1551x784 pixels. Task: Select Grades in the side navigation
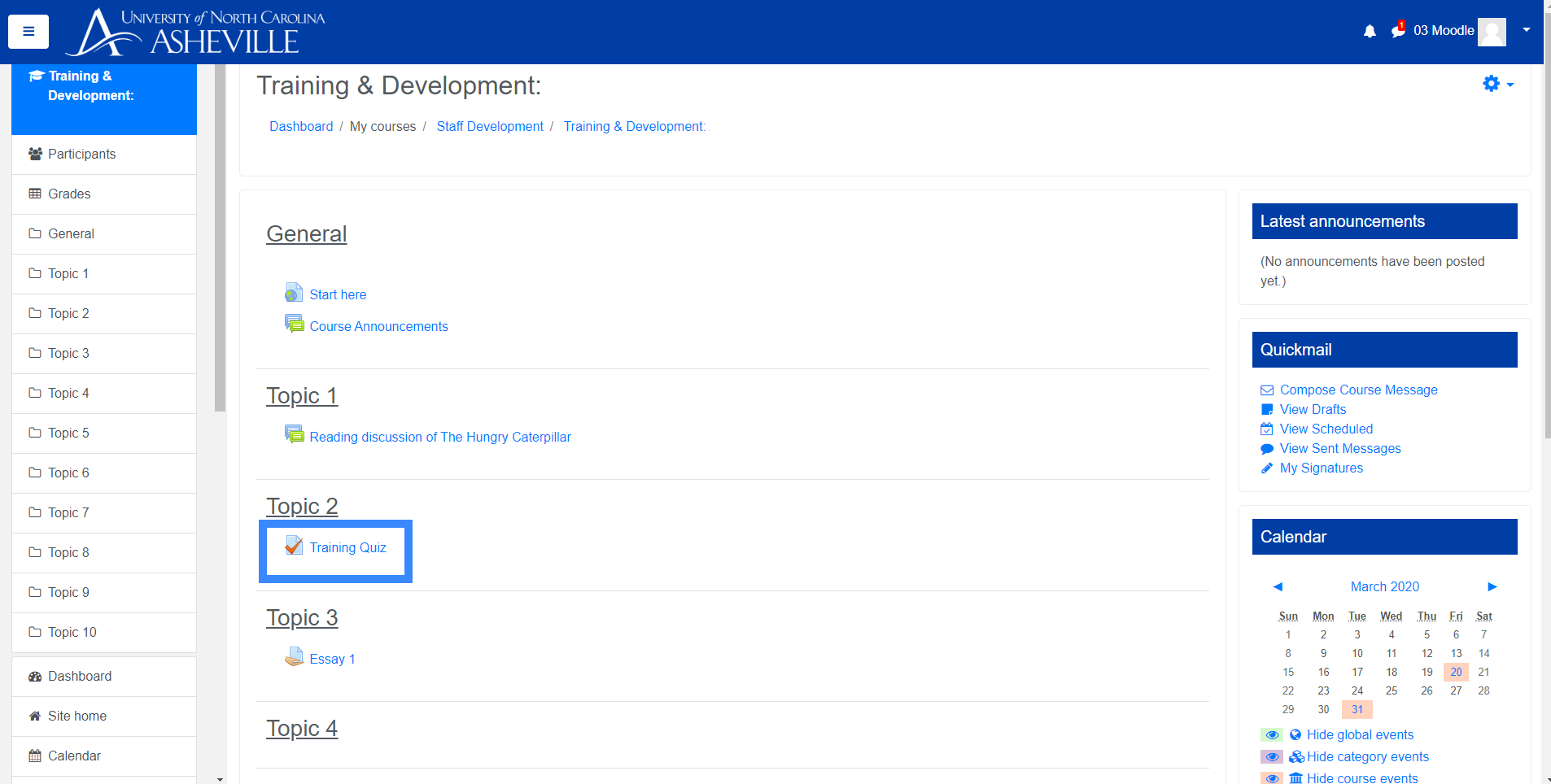pyautogui.click(x=69, y=194)
